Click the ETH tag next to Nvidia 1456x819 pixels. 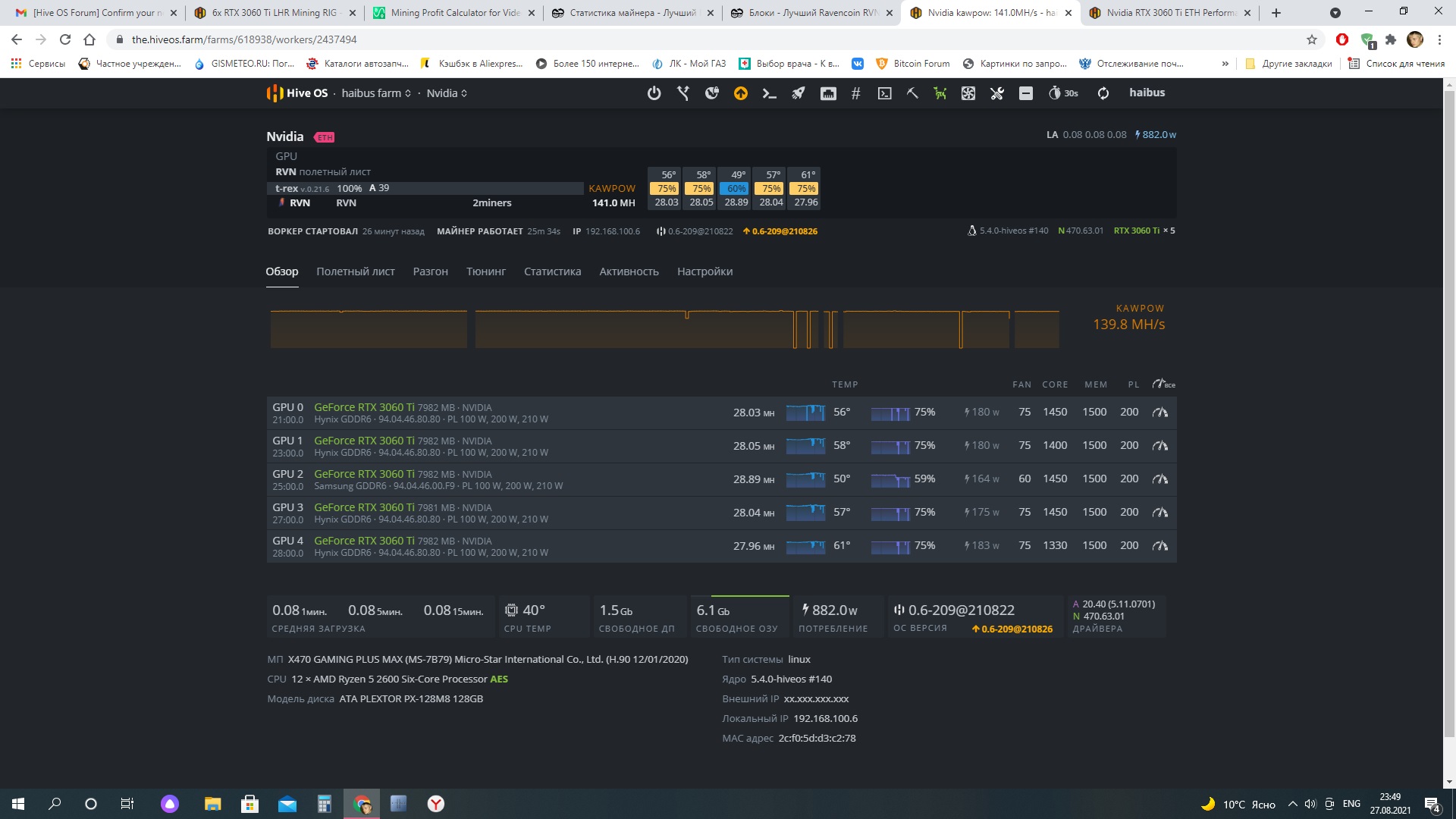coord(325,137)
